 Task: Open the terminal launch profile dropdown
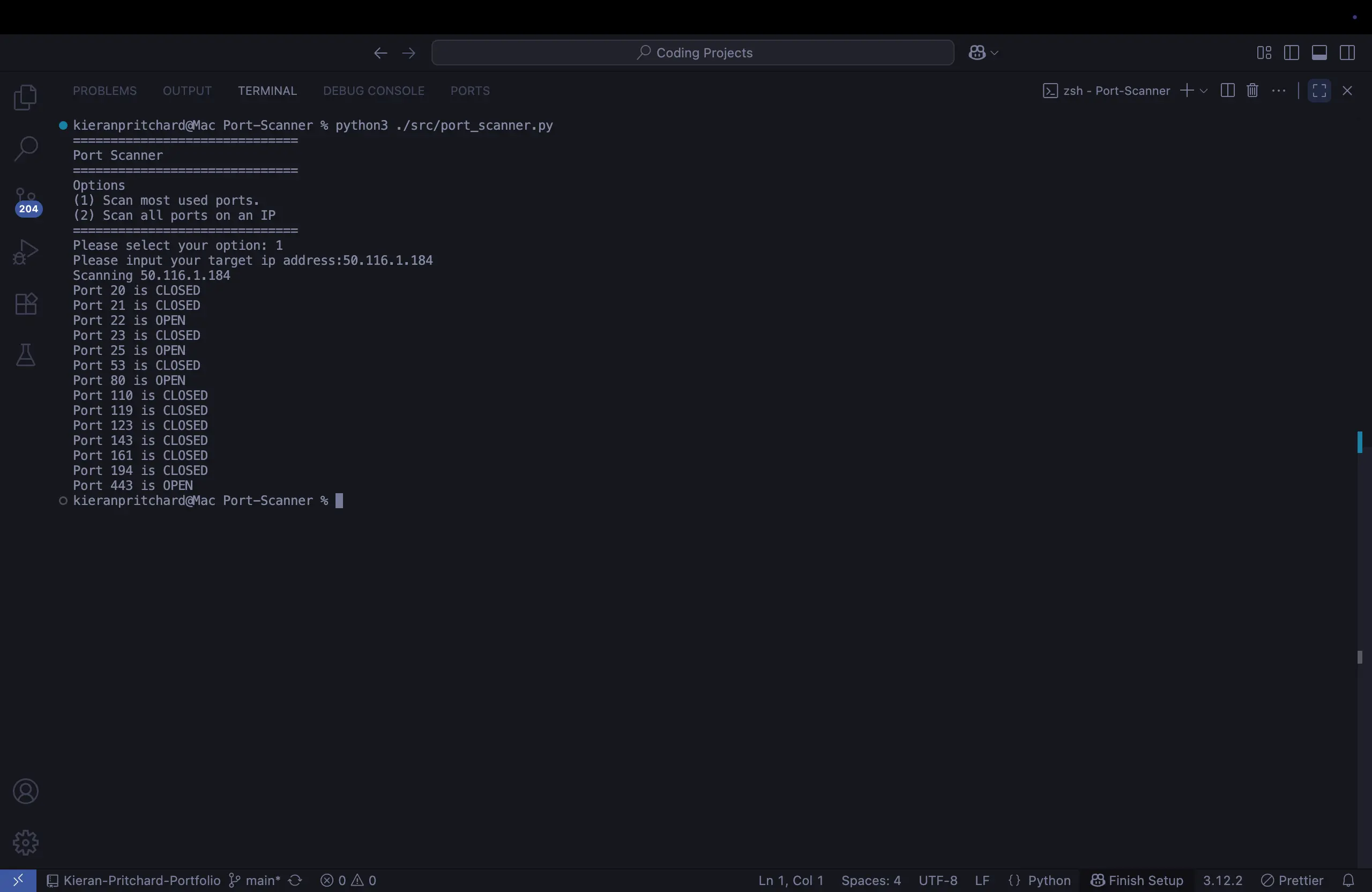click(1203, 91)
